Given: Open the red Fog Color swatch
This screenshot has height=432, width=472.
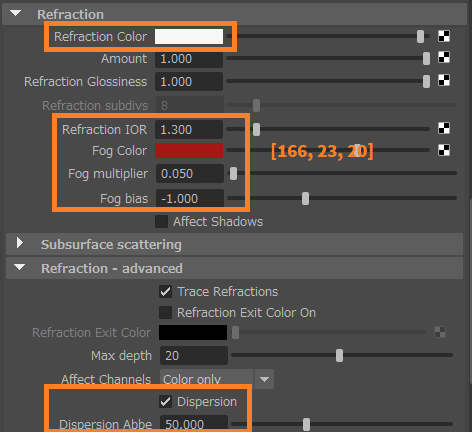Looking at the screenshot, I should (x=189, y=151).
